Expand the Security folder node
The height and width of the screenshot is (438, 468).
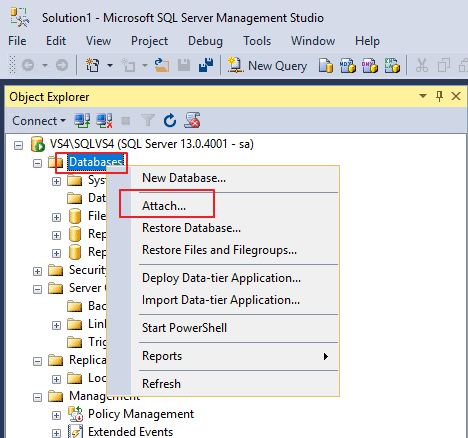coord(37,271)
